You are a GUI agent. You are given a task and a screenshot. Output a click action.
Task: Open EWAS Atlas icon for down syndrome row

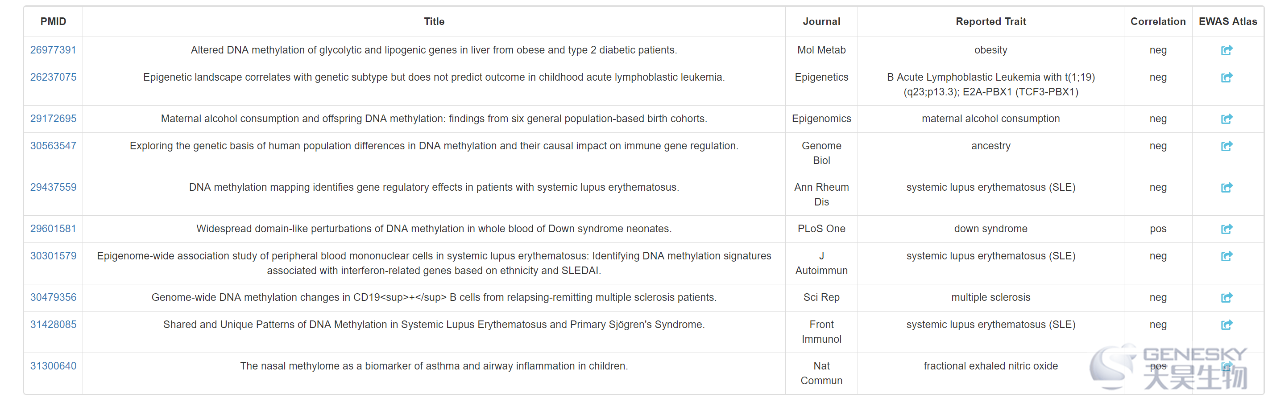tap(1227, 229)
